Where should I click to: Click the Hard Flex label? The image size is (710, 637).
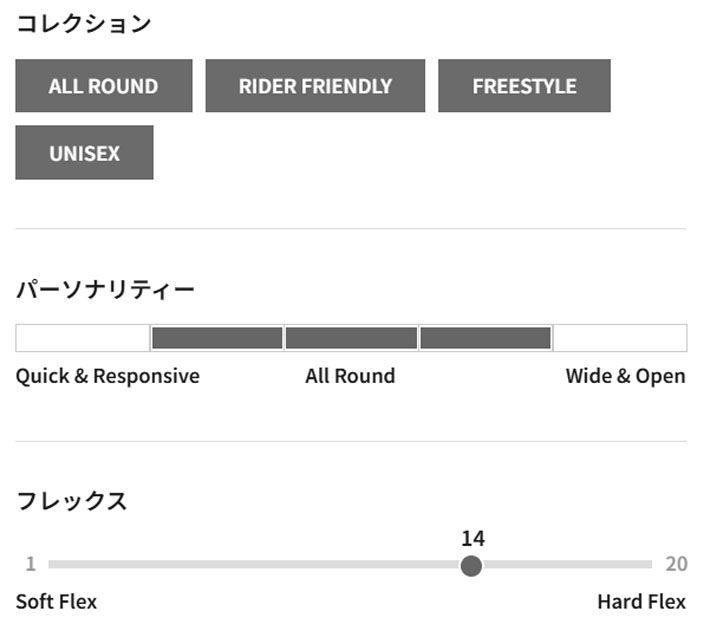pyautogui.click(x=641, y=602)
